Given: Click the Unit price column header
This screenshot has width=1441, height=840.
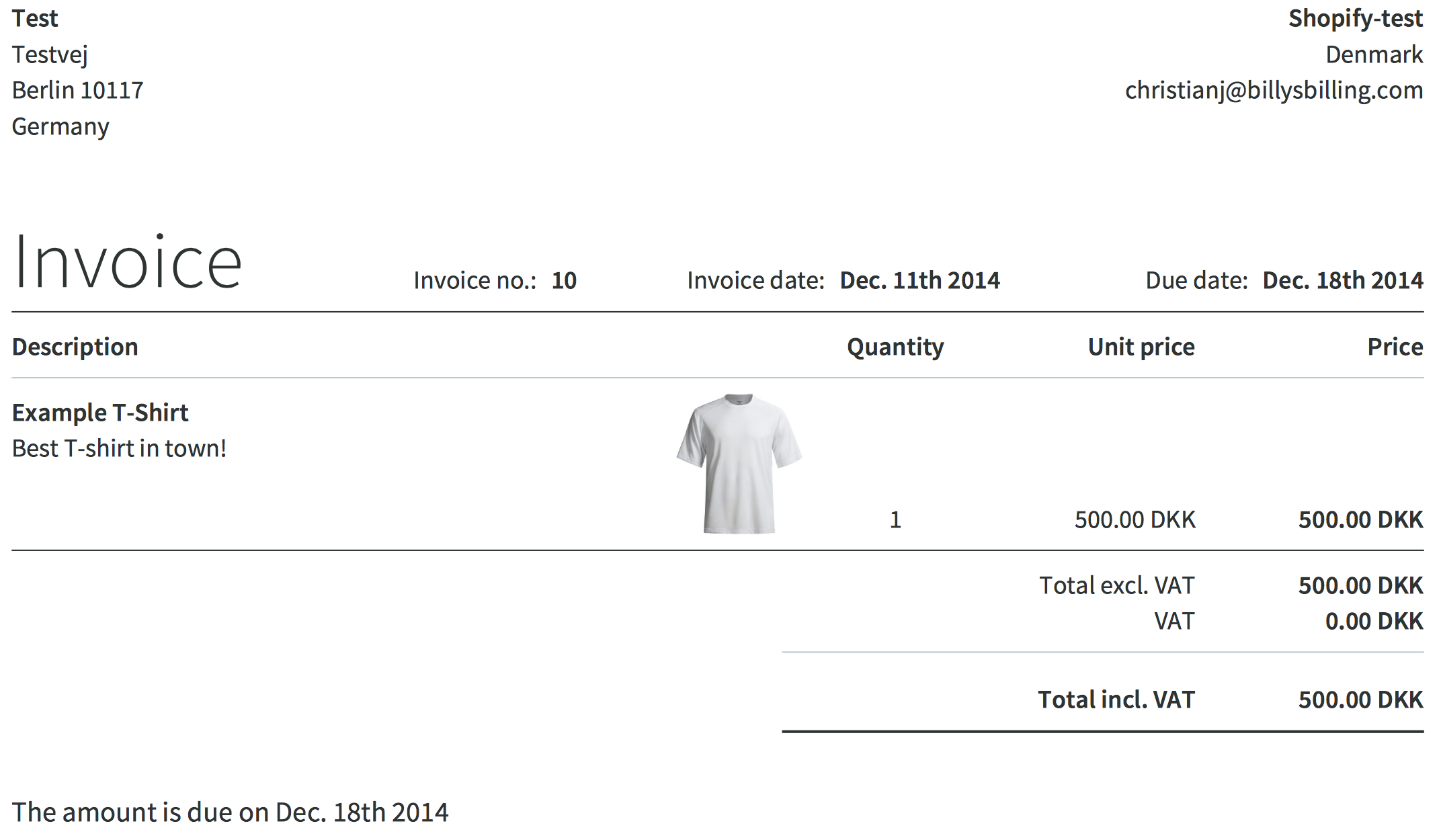Looking at the screenshot, I should tap(1141, 347).
